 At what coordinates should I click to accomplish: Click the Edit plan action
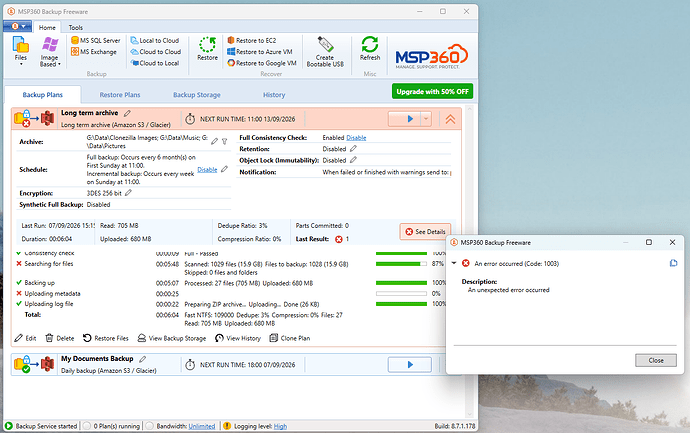point(25,338)
